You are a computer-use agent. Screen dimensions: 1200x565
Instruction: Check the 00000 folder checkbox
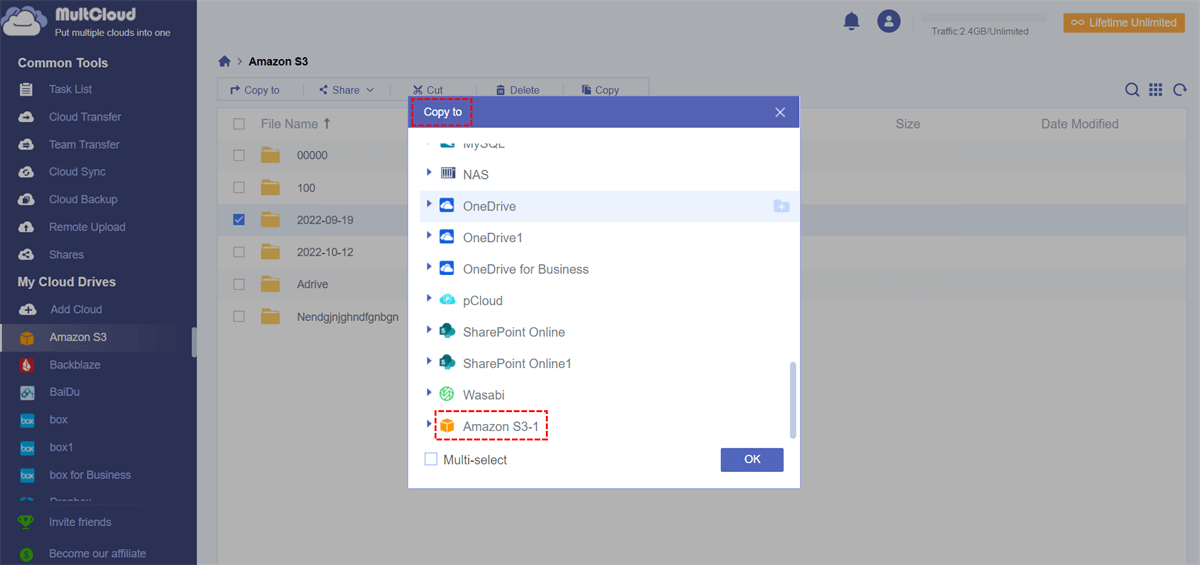[238, 155]
